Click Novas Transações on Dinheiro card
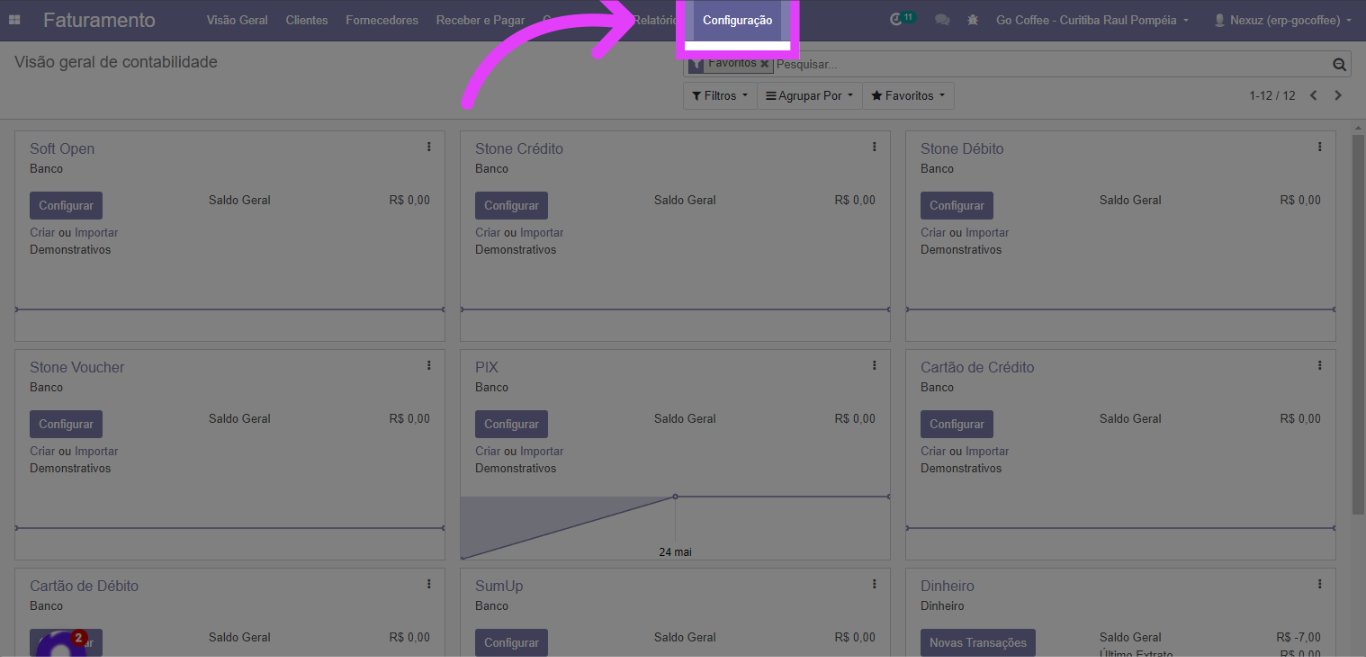Viewport: 1366px width, 657px height. click(x=977, y=643)
